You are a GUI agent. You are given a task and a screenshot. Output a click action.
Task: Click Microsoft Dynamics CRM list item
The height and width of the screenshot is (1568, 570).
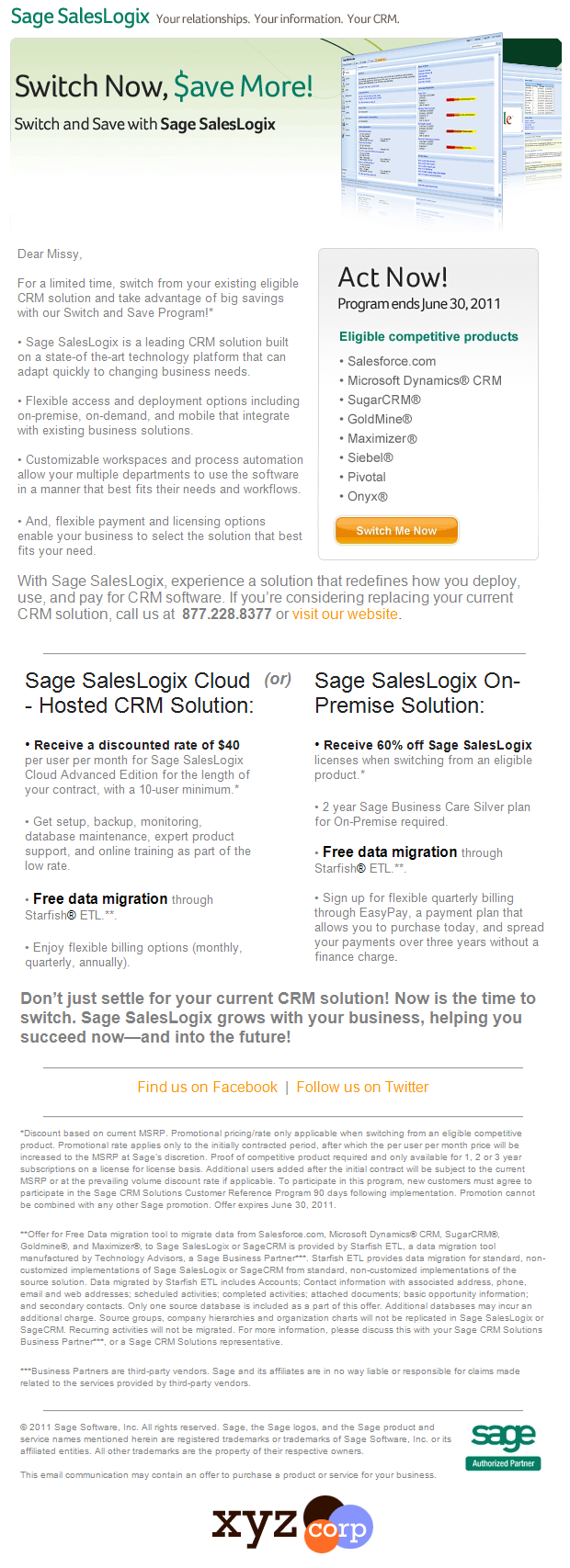click(424, 381)
